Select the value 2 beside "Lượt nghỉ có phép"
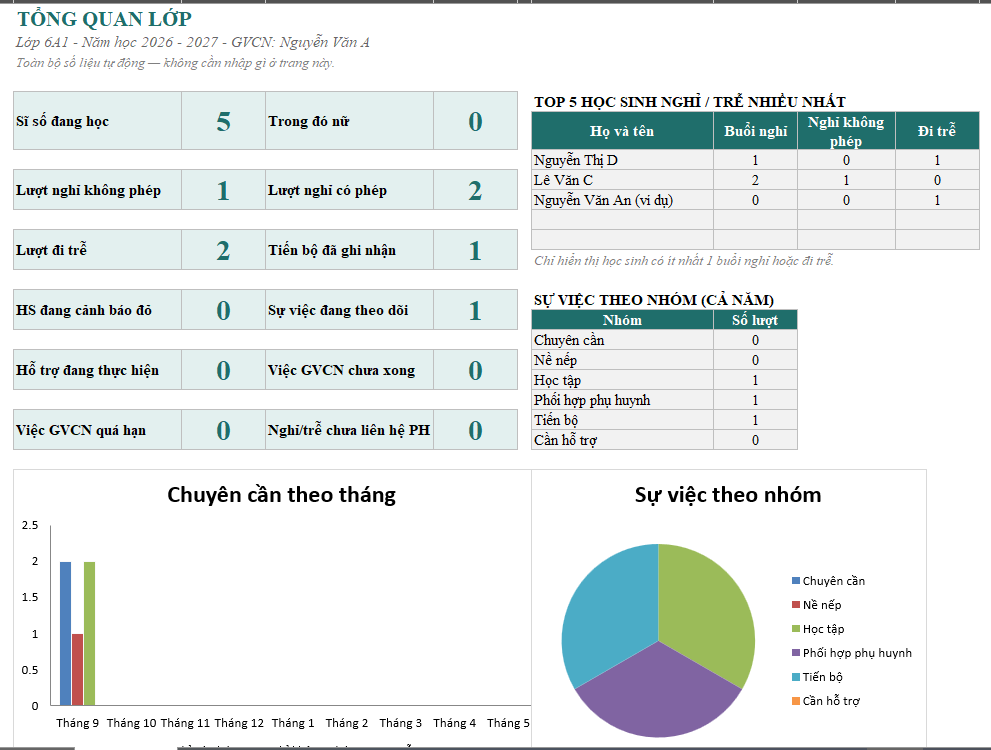Viewport: 991px width, 750px height. click(x=475, y=190)
